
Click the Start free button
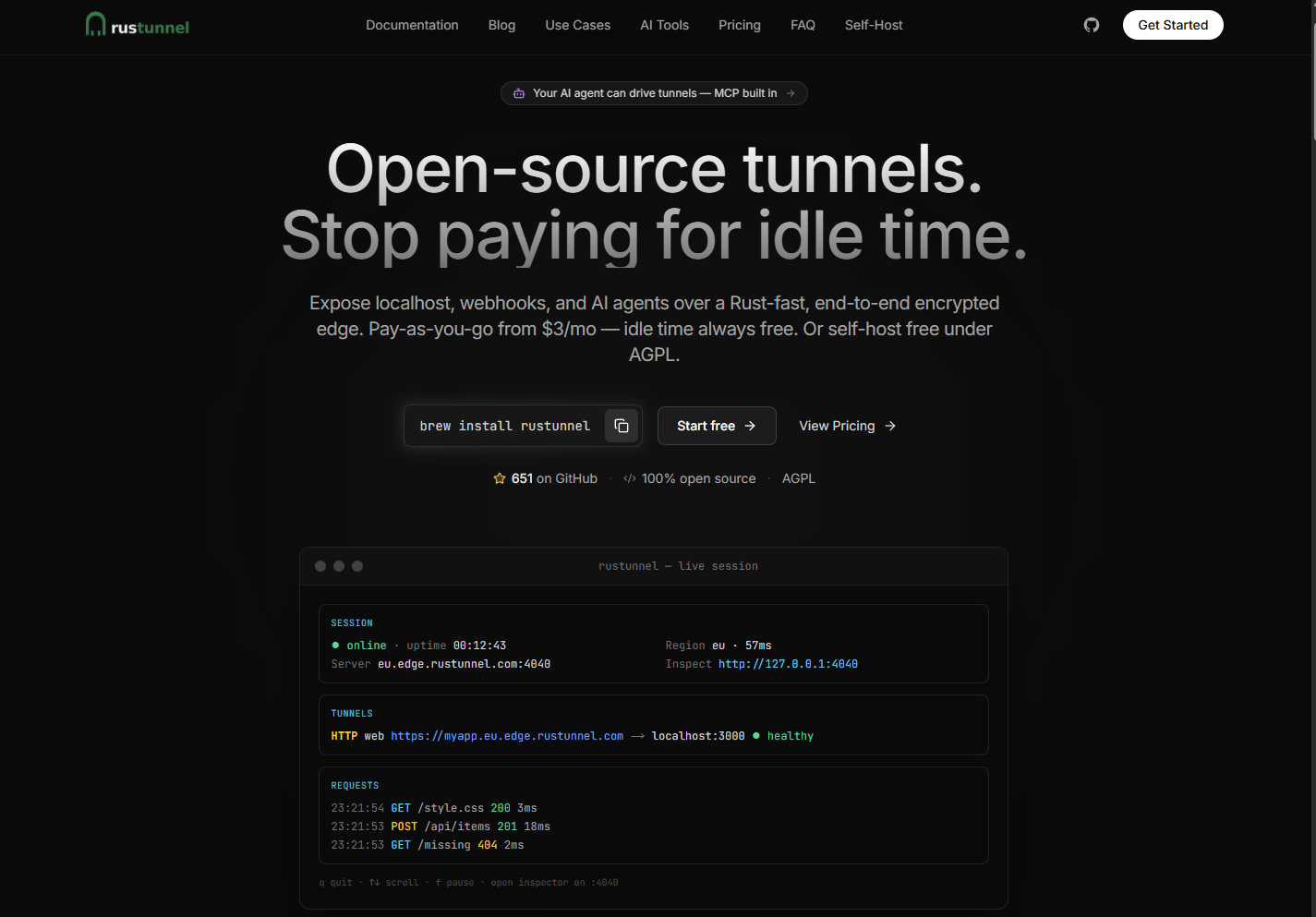pyautogui.click(x=717, y=426)
